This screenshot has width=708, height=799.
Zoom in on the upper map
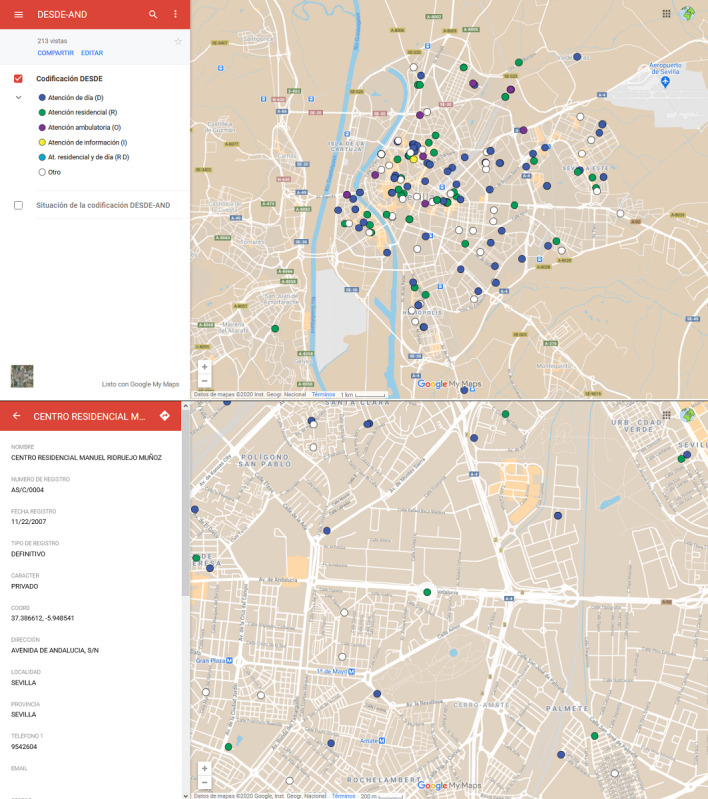click(204, 367)
